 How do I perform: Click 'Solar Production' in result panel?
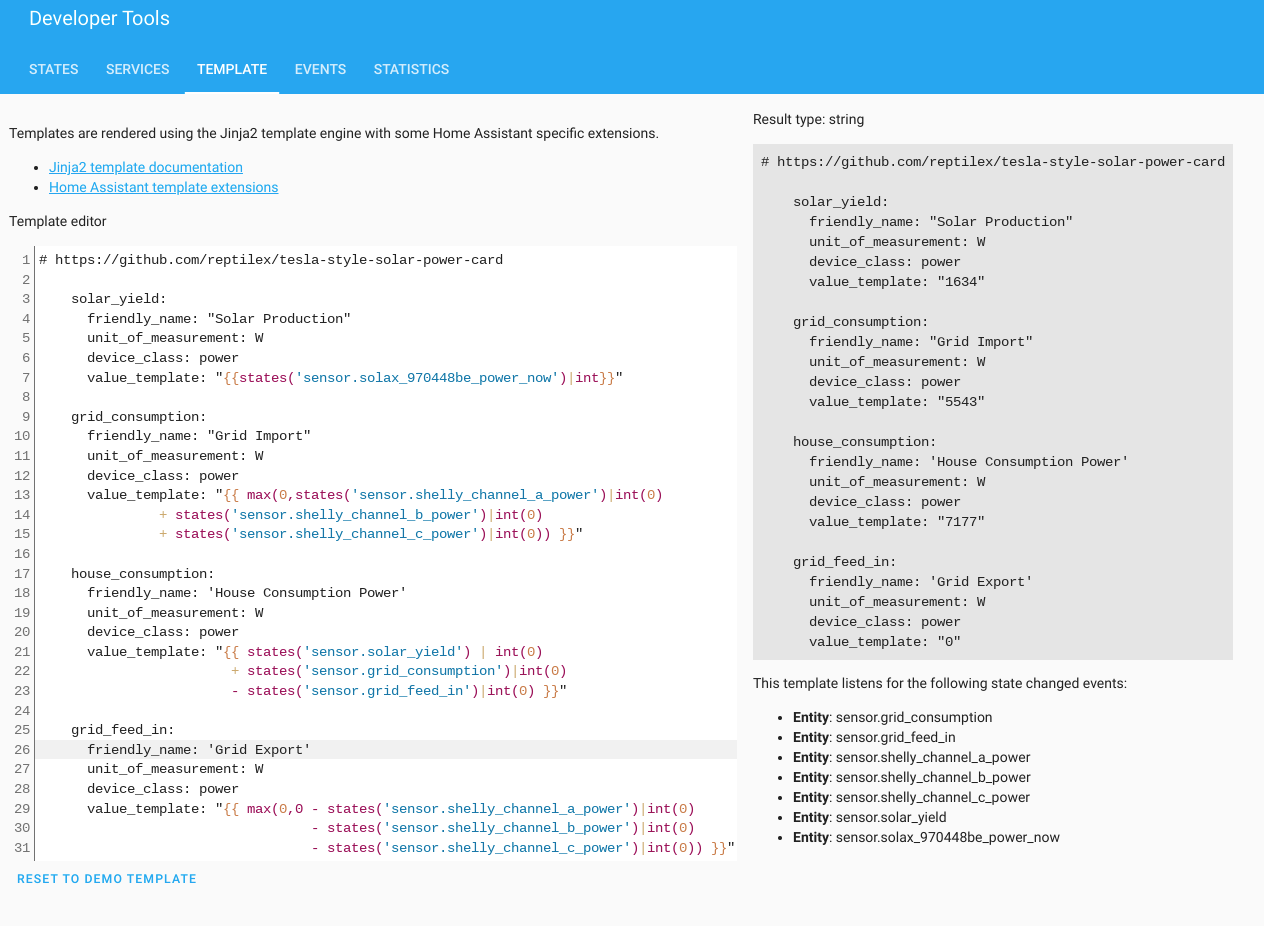click(1001, 222)
